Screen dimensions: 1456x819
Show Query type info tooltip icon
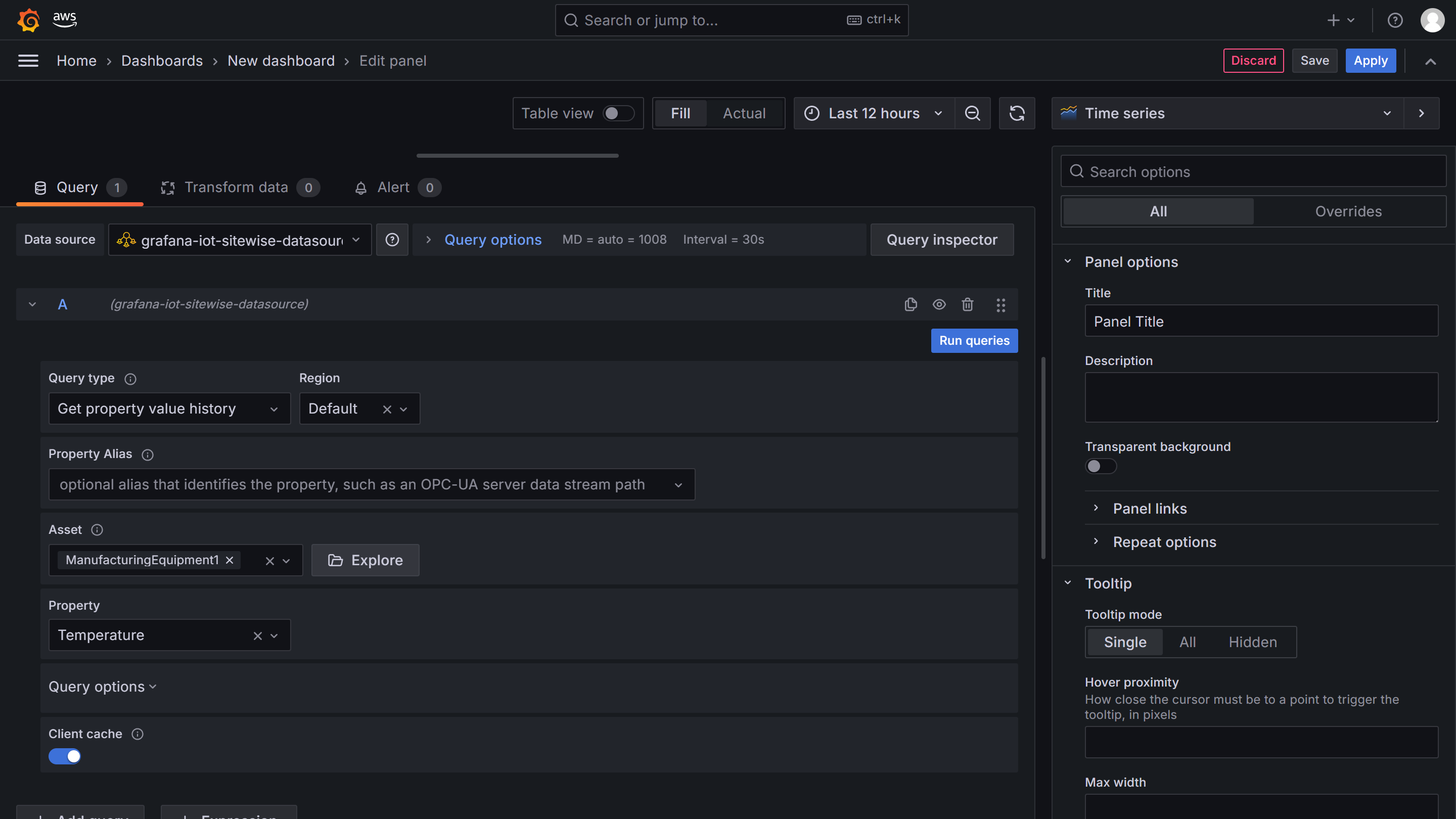click(130, 379)
